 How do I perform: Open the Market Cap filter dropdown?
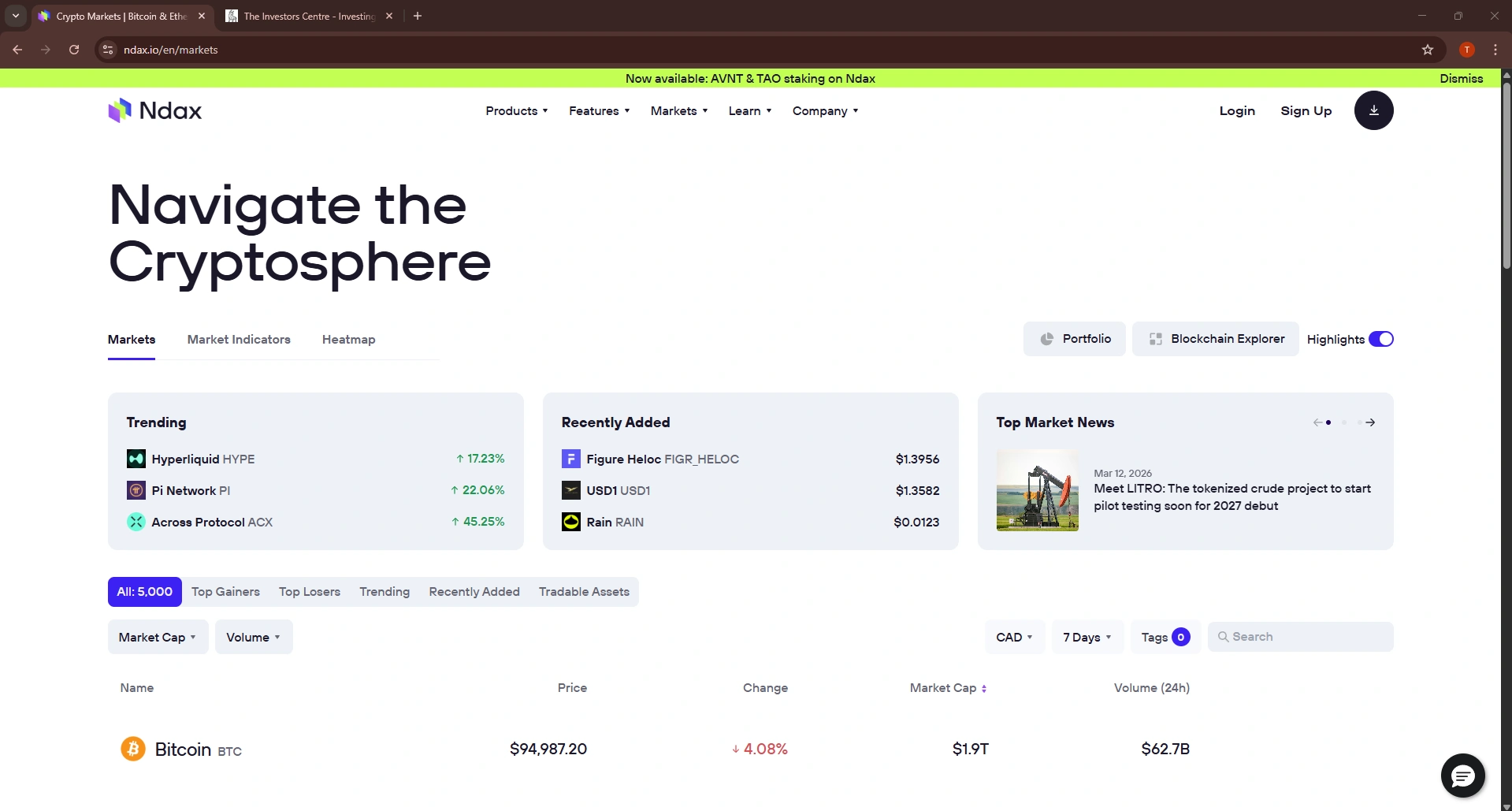pos(158,637)
